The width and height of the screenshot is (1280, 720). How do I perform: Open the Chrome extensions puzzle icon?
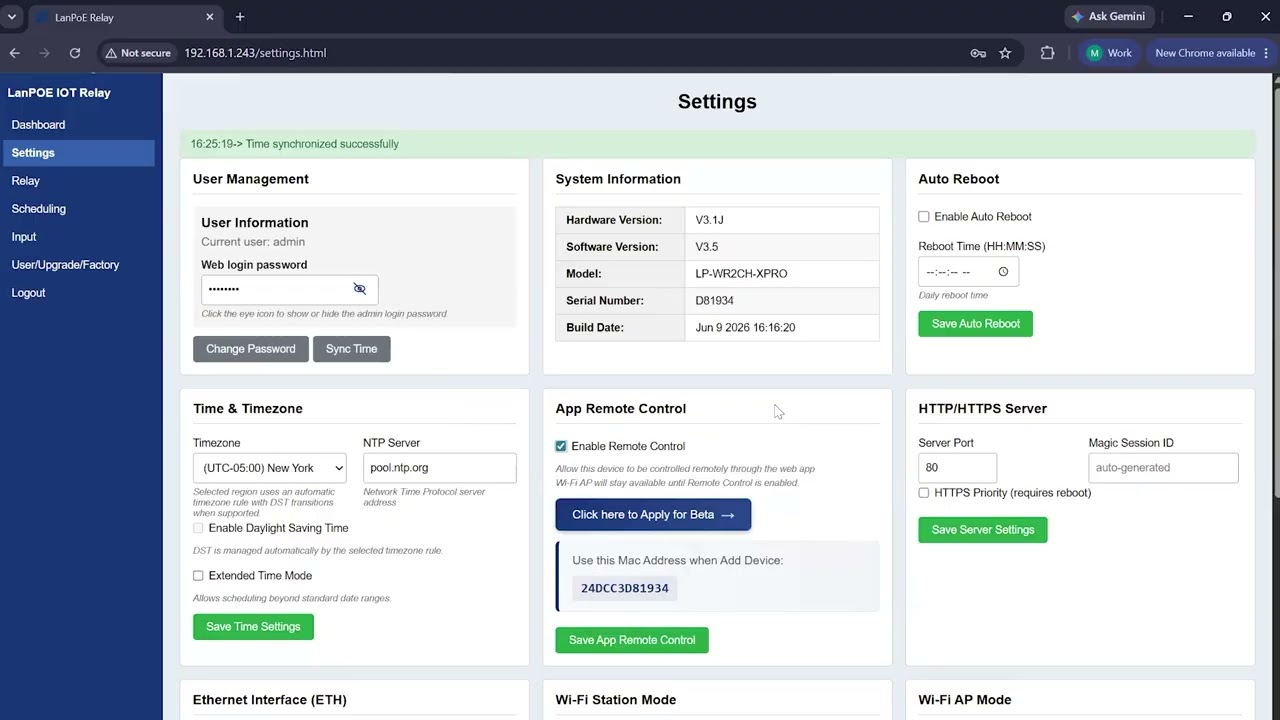point(1047,53)
